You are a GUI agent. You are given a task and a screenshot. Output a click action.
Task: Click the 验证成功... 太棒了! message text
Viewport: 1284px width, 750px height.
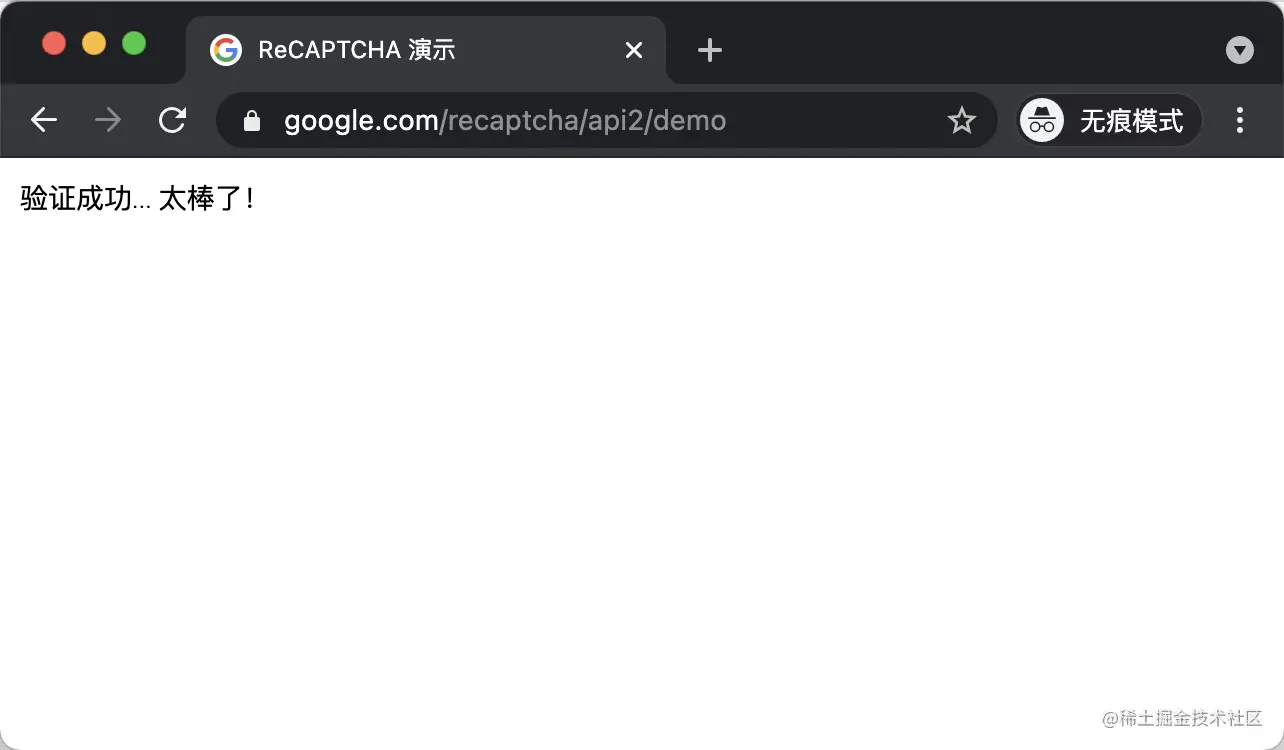pyautogui.click(x=138, y=198)
